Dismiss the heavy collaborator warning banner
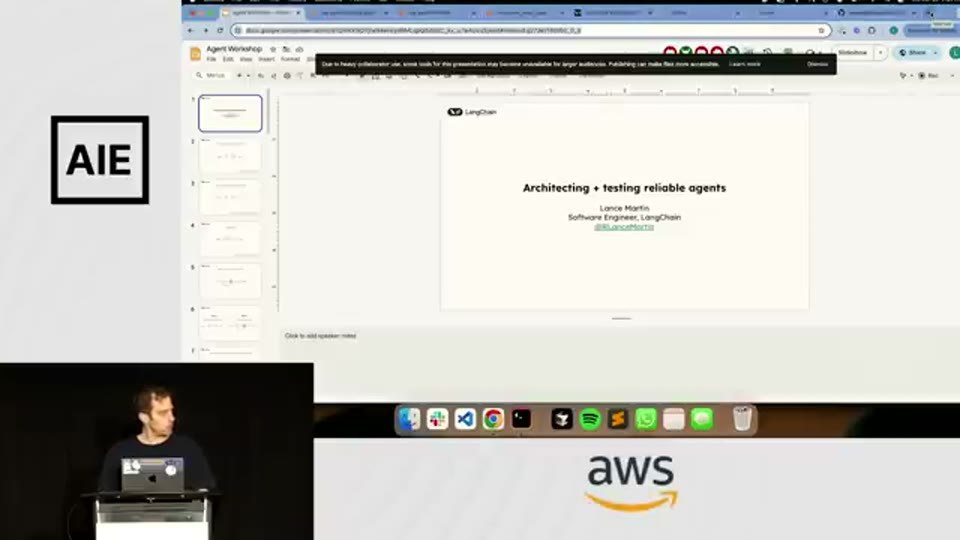Image resolution: width=960 pixels, height=540 pixels. point(817,64)
